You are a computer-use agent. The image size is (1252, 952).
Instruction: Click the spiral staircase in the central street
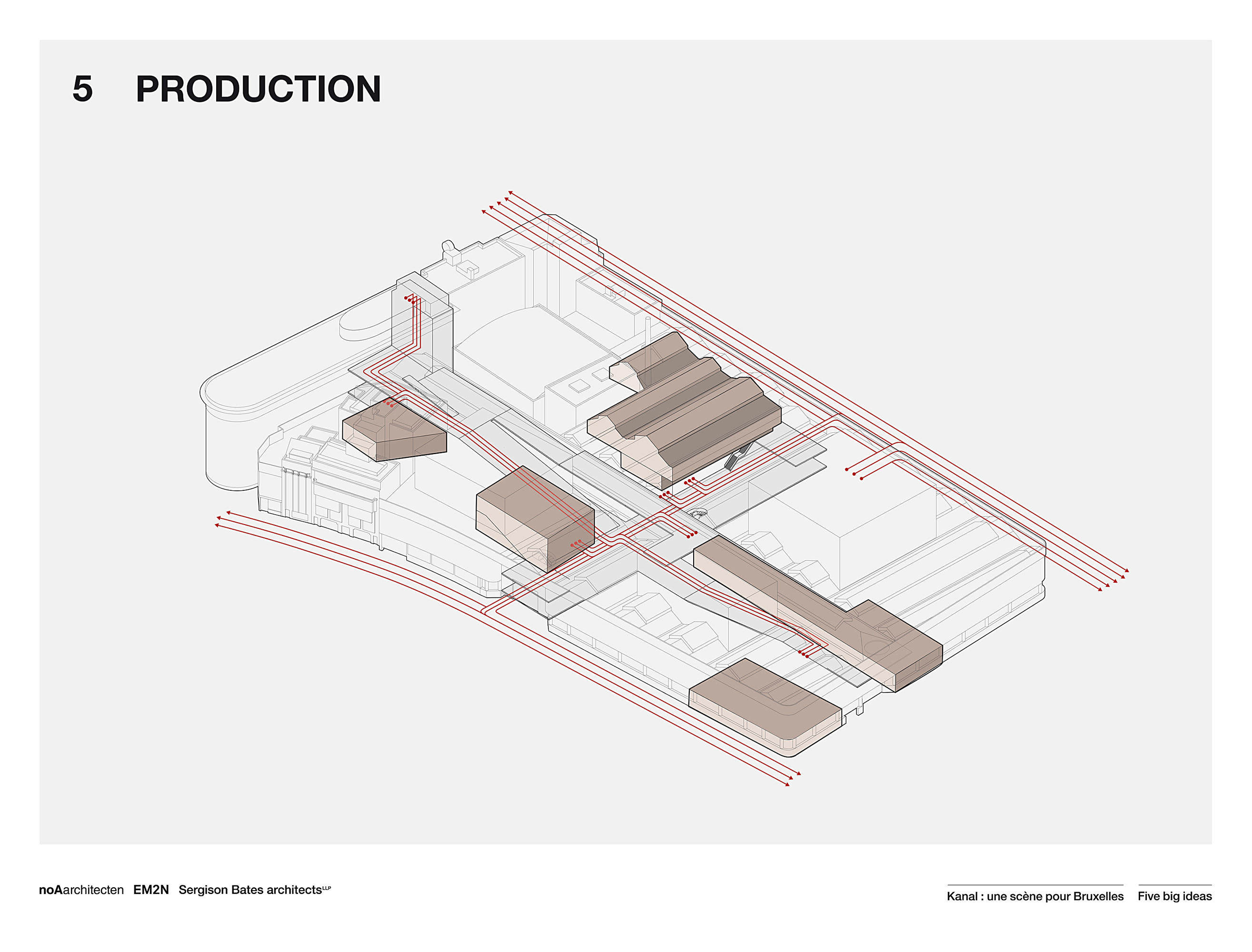tap(698, 515)
